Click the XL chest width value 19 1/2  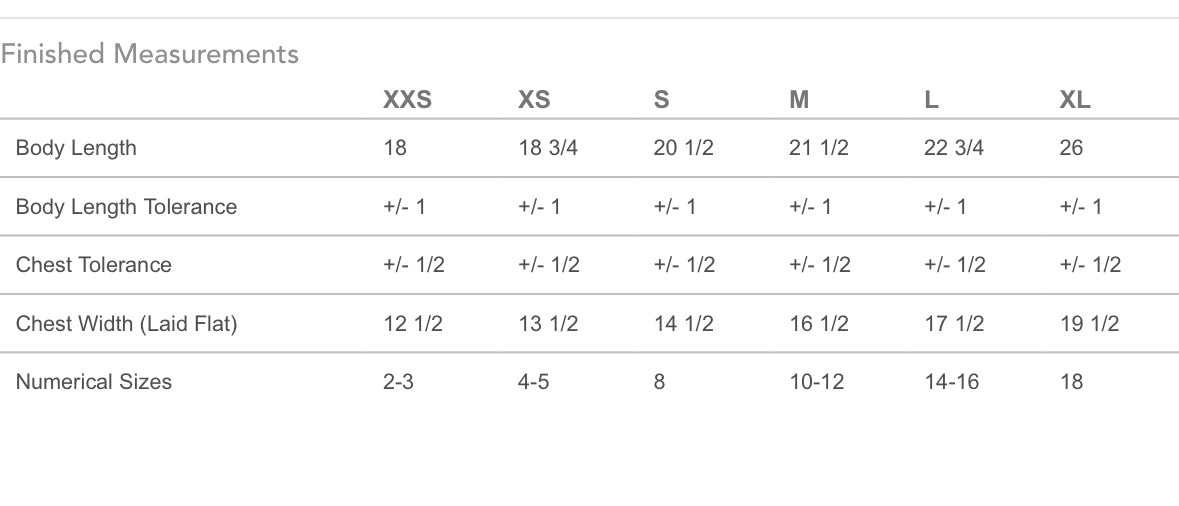(1089, 324)
